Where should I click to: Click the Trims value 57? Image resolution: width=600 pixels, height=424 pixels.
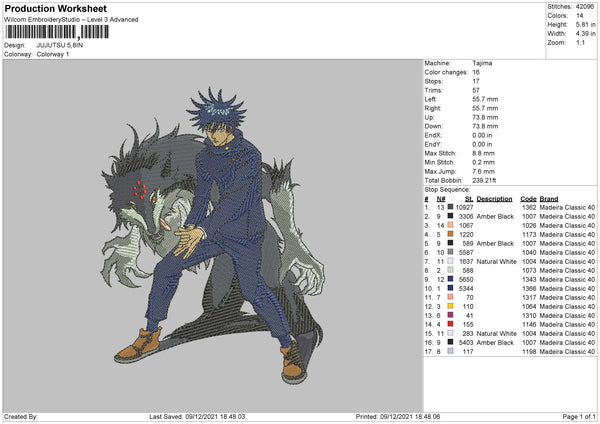(476, 90)
